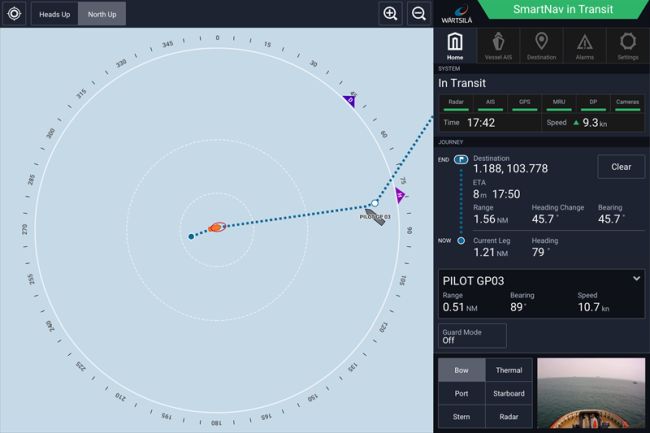The image size is (650, 433).
Task: Click the MRU system status indicator
Action: (x=559, y=104)
